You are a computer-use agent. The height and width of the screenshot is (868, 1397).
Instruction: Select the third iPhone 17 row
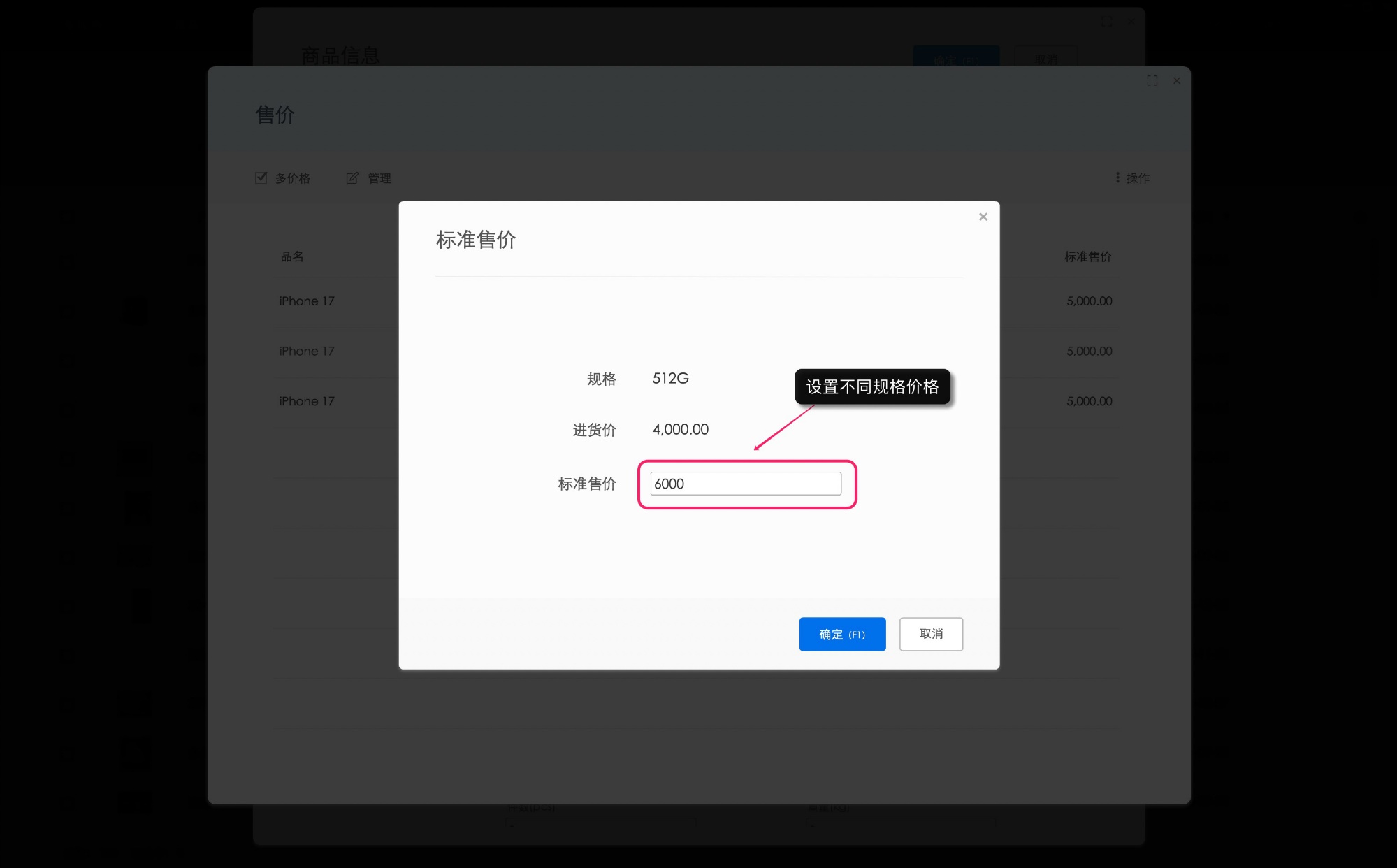point(307,400)
